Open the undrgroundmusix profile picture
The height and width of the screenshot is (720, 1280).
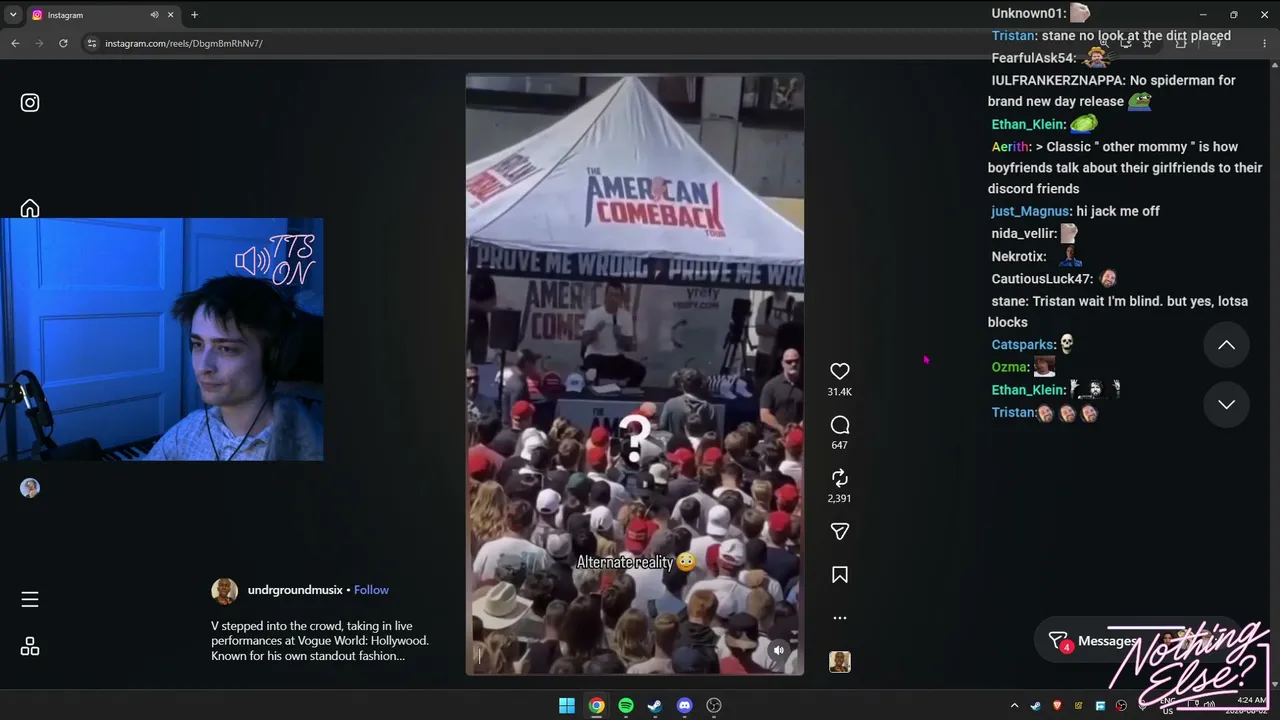224,591
